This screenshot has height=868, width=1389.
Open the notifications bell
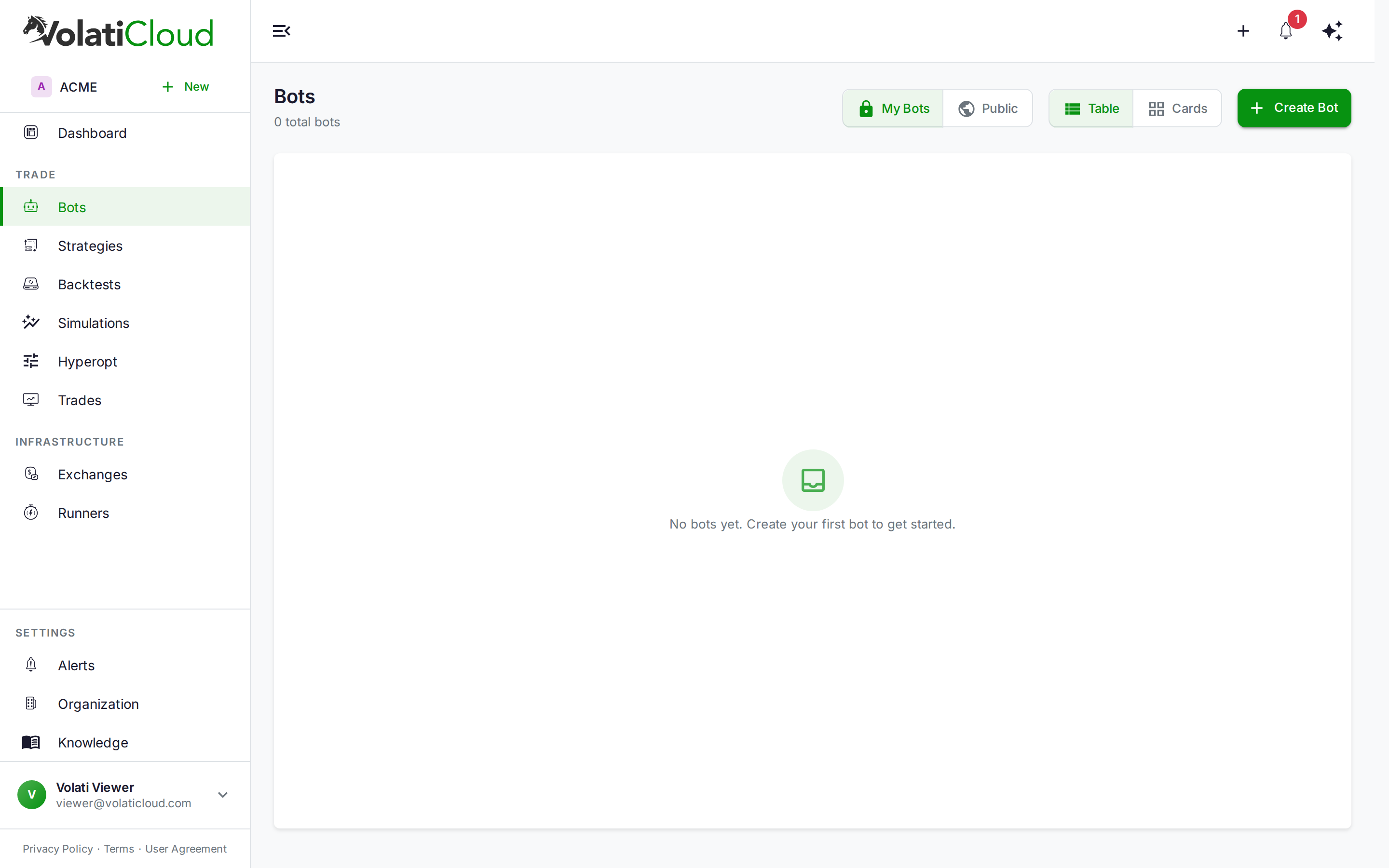pos(1286,31)
